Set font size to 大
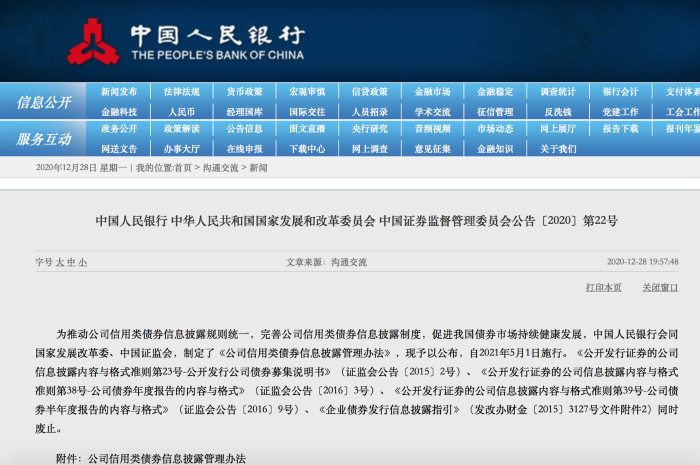This screenshot has width=700, height=465. [x=60, y=262]
